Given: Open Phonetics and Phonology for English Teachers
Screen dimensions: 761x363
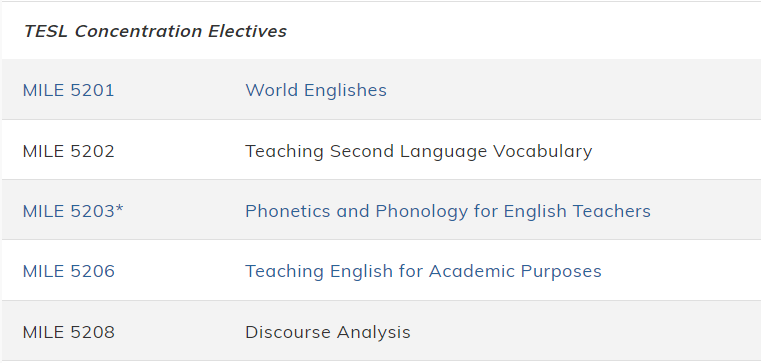Looking at the screenshot, I should [448, 211].
